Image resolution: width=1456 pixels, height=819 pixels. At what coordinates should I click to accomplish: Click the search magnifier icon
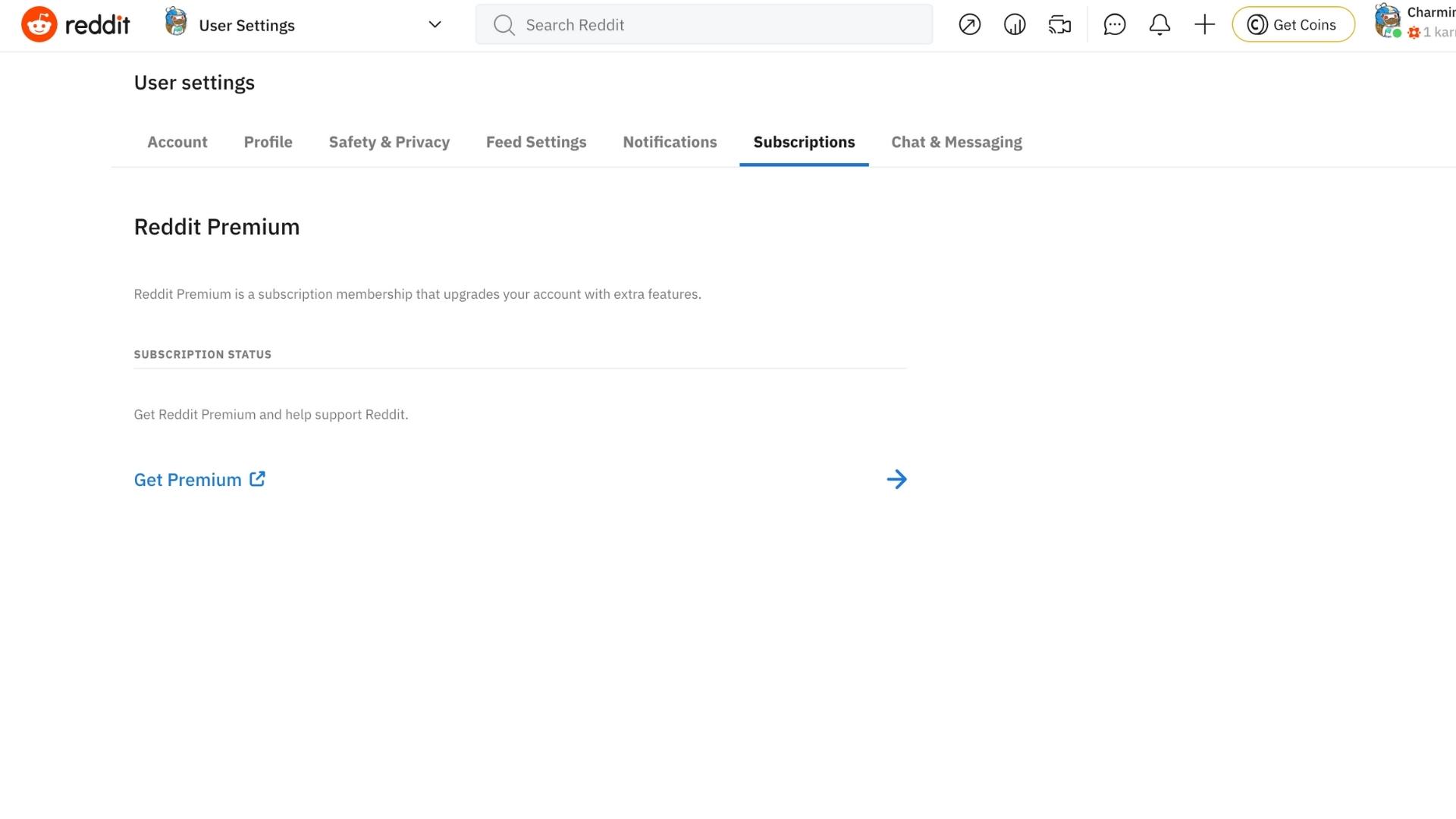click(504, 25)
